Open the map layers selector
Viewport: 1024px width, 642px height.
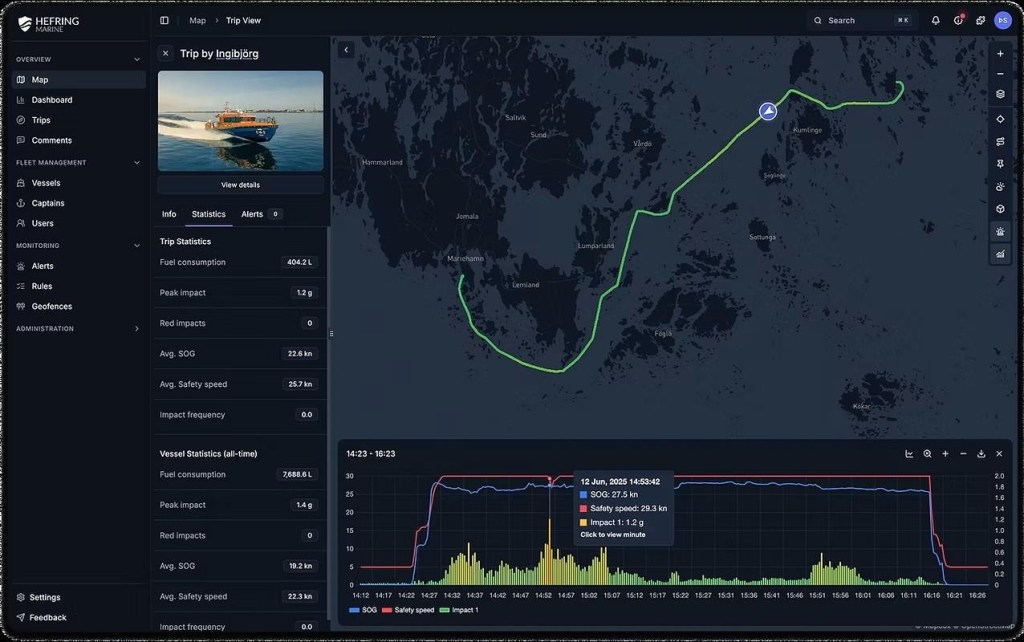(x=1000, y=94)
